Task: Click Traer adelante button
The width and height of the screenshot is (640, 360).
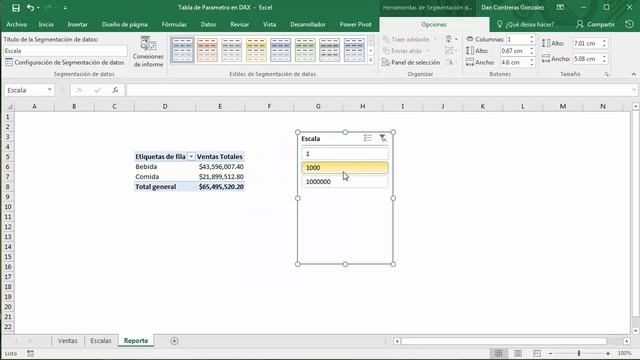Action: tap(406, 39)
